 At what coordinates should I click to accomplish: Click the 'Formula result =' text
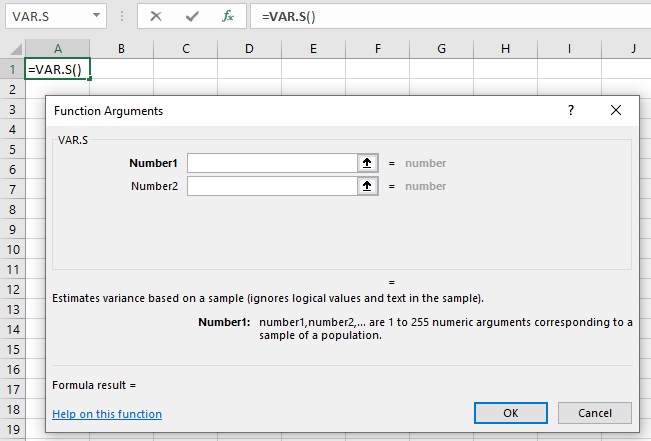(x=94, y=385)
